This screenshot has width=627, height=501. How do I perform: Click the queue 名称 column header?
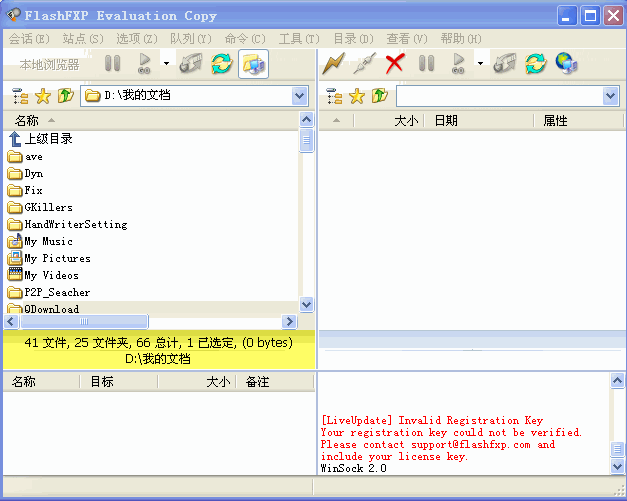pyautogui.click(x=42, y=382)
